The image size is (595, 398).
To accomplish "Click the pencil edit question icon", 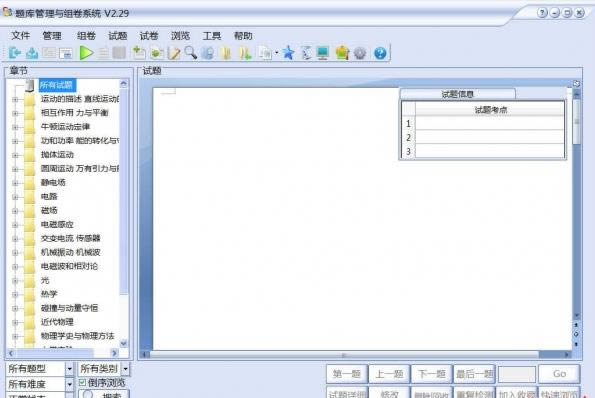I will tap(174, 53).
